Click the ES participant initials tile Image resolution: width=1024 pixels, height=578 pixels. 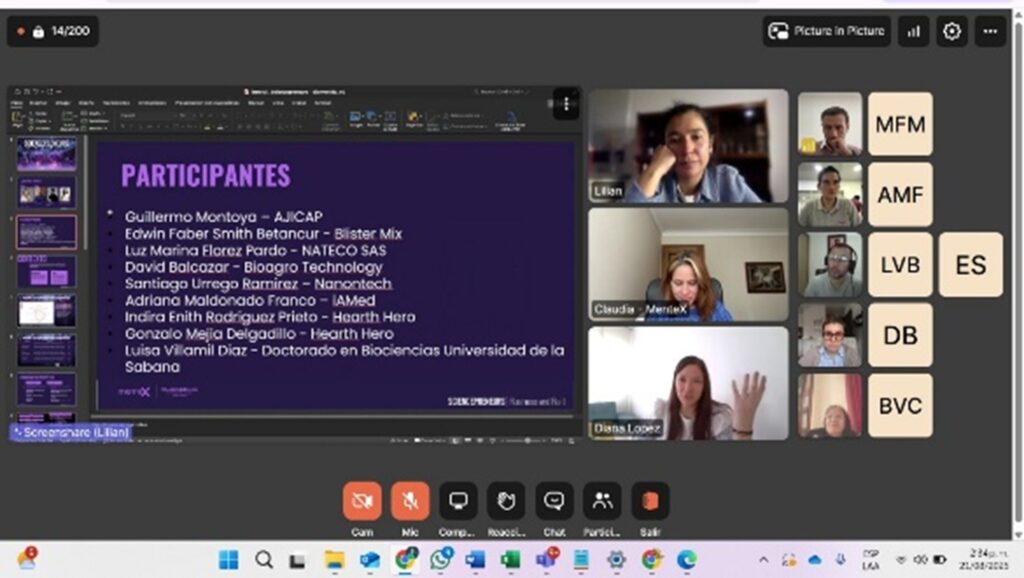(970, 265)
